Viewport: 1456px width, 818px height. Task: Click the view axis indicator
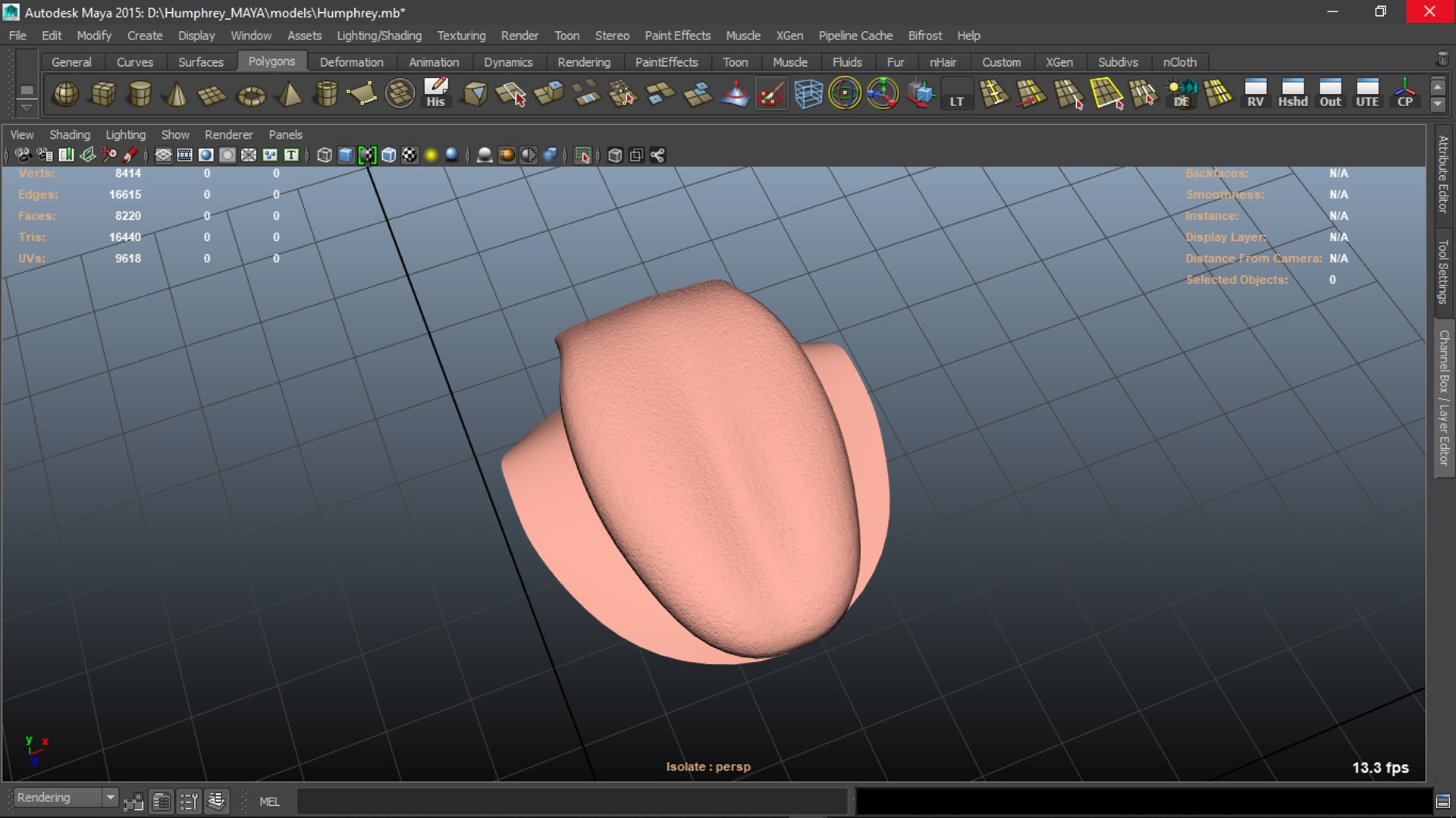click(36, 751)
